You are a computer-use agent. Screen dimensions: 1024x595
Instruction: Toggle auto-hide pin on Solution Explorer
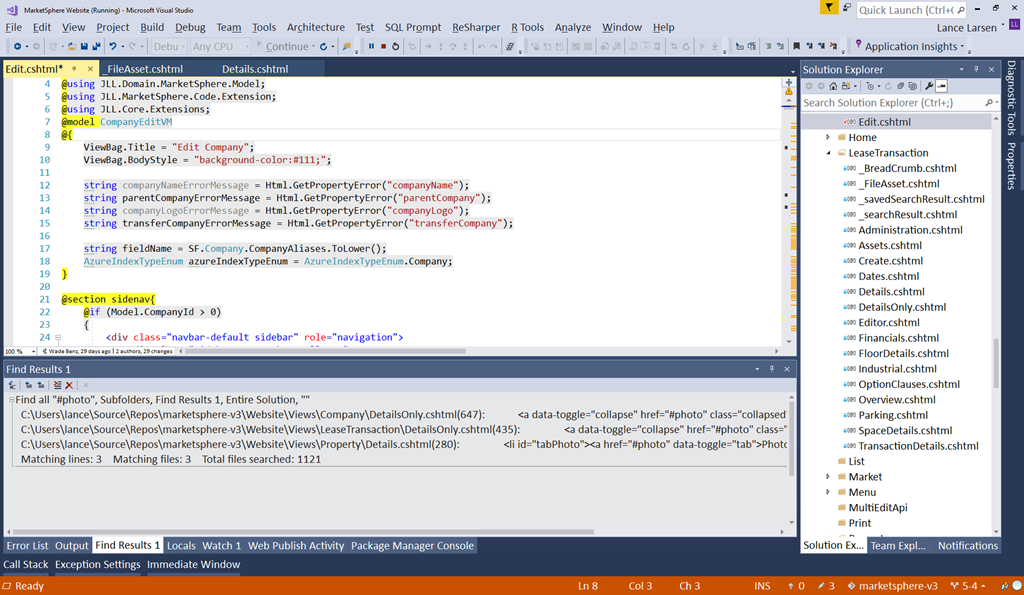tap(977, 69)
